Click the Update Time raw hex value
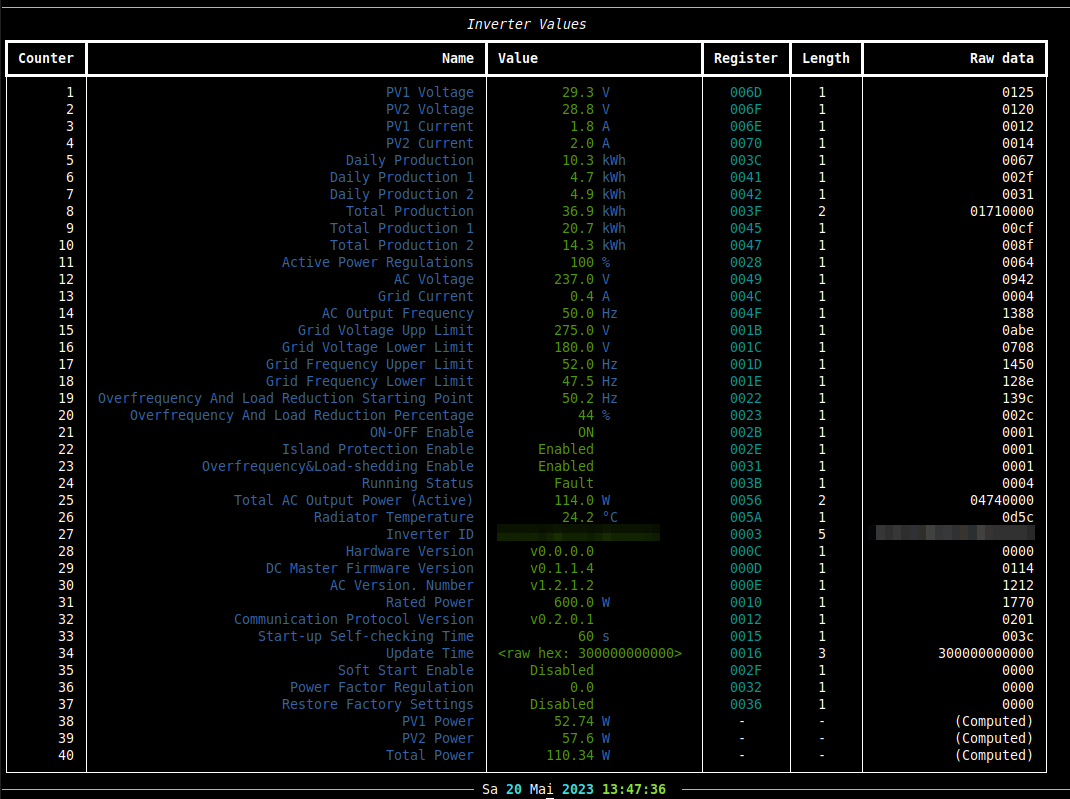Viewport: 1070px width, 799px height. point(590,654)
